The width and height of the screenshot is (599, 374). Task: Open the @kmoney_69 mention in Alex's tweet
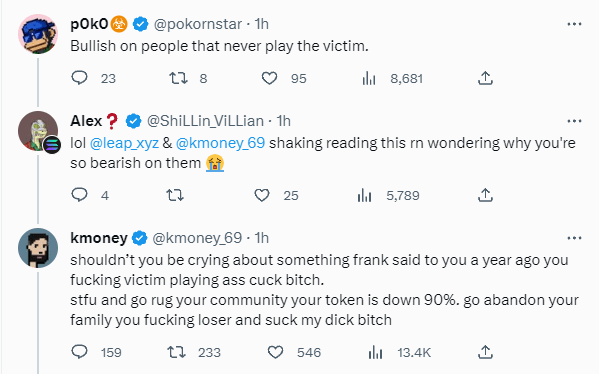click(x=220, y=143)
